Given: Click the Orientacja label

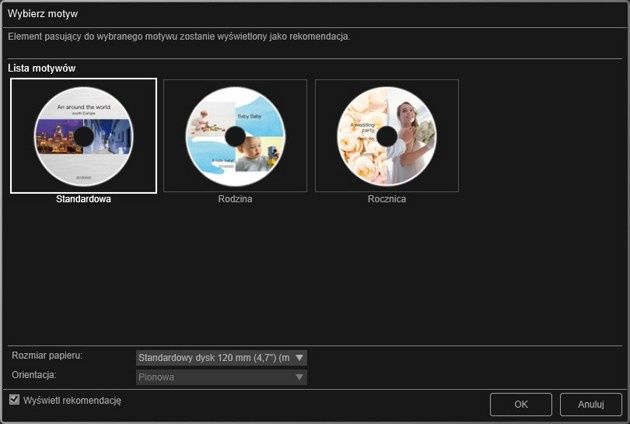Looking at the screenshot, I should pos(34,375).
